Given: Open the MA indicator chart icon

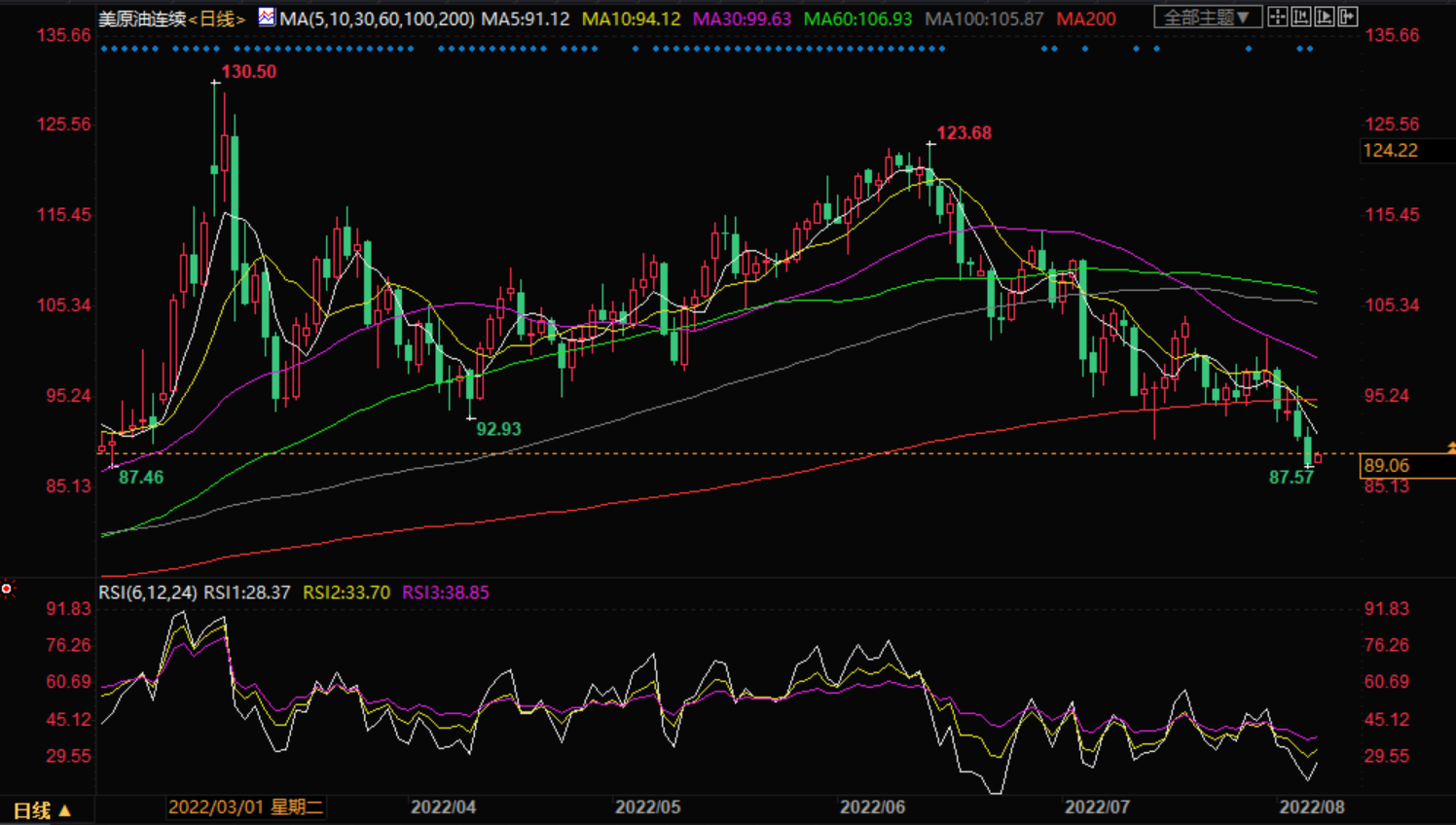Looking at the screenshot, I should click(x=267, y=17).
